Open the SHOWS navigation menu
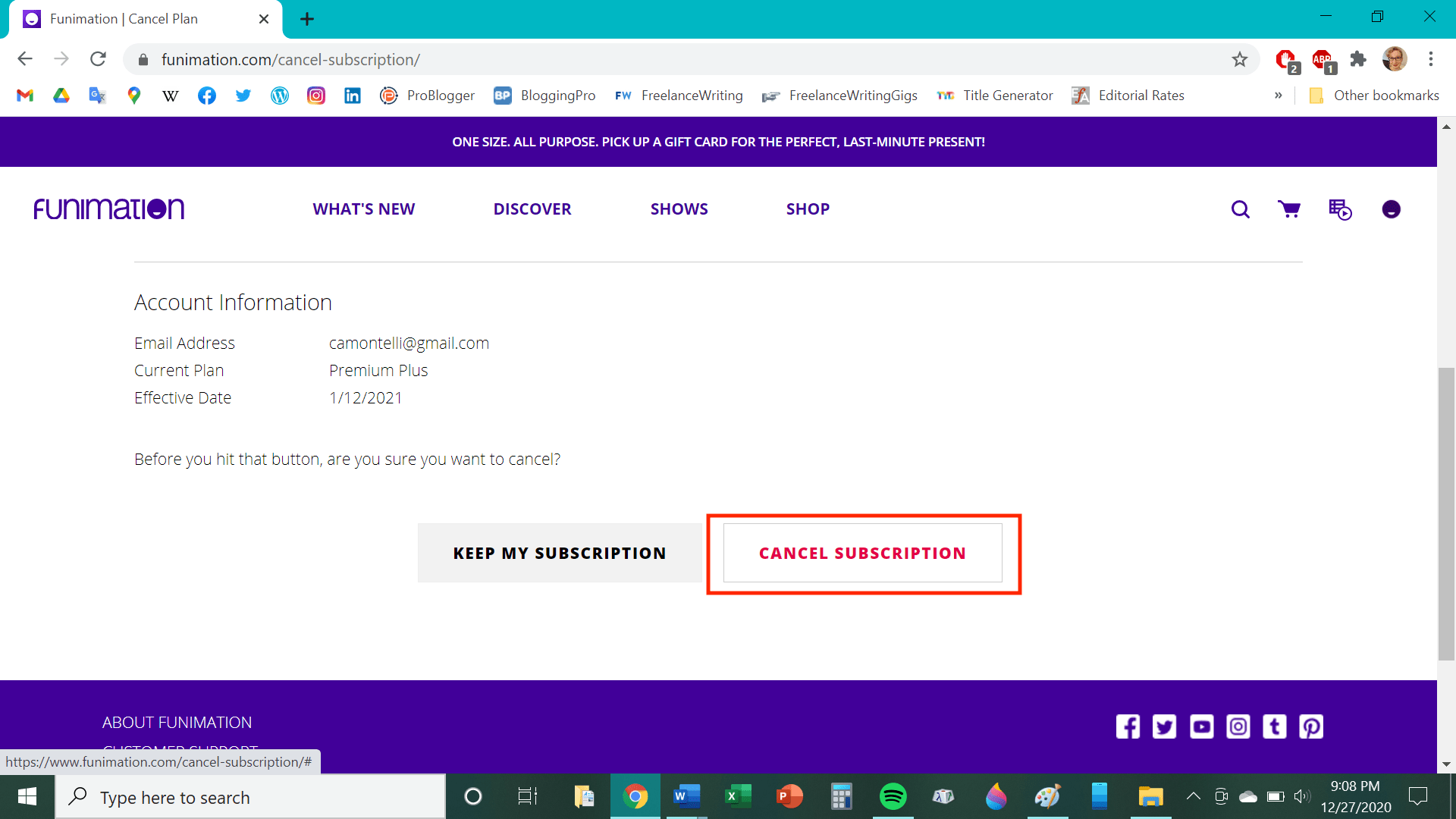Image resolution: width=1456 pixels, height=819 pixels. tap(679, 209)
